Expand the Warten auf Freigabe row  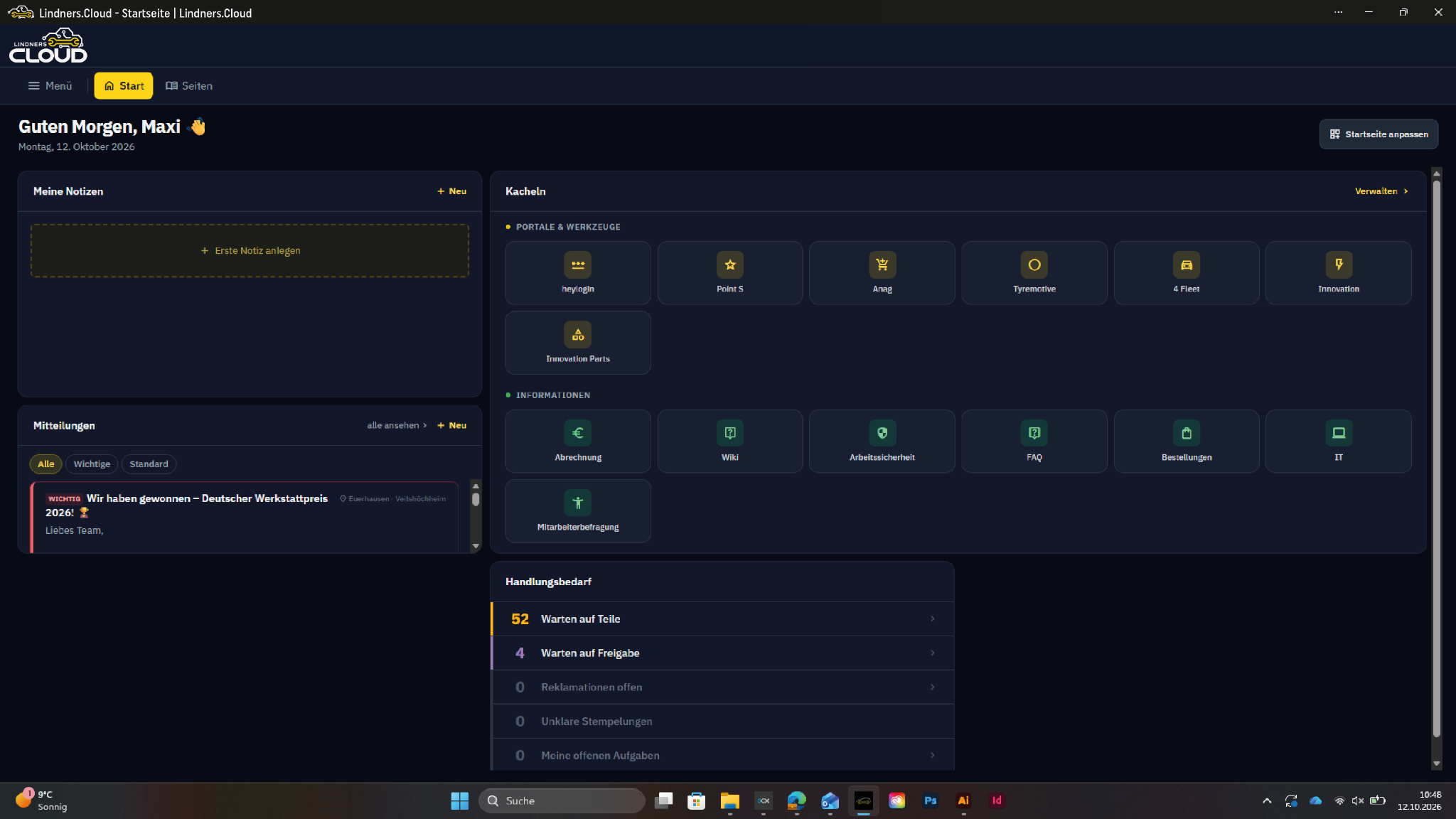tap(722, 653)
